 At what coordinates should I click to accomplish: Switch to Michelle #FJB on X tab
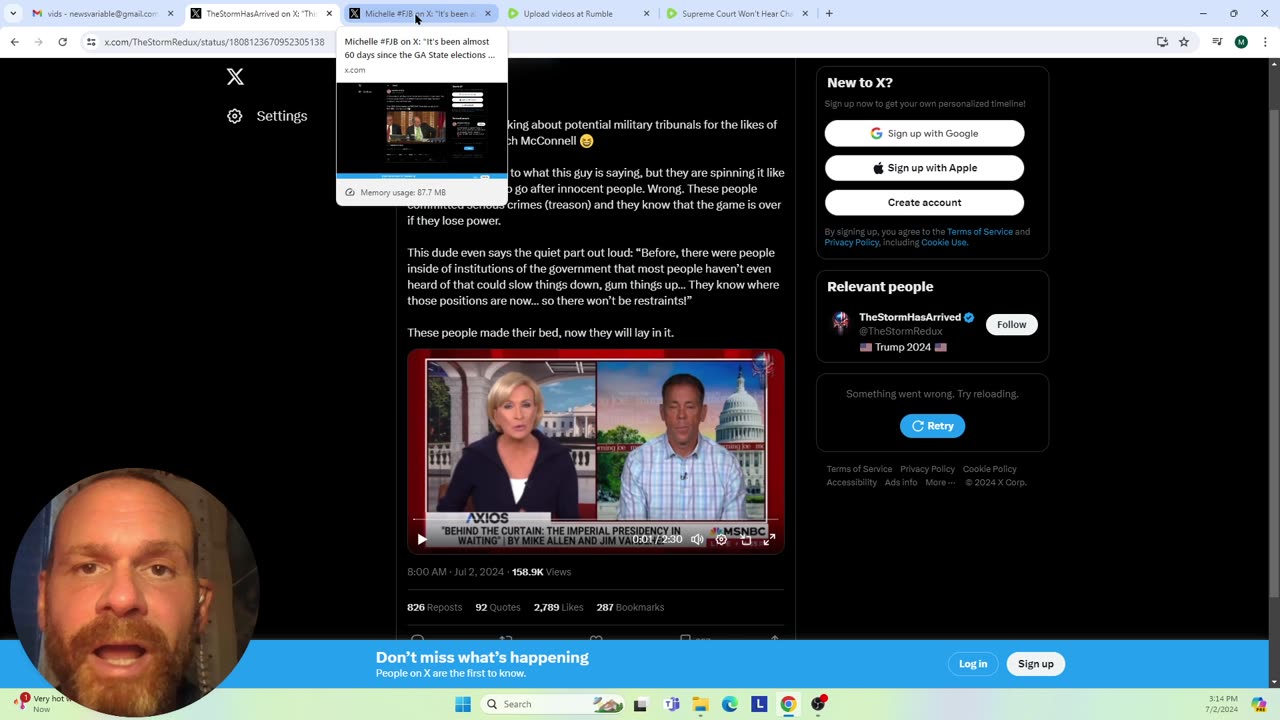(420, 14)
